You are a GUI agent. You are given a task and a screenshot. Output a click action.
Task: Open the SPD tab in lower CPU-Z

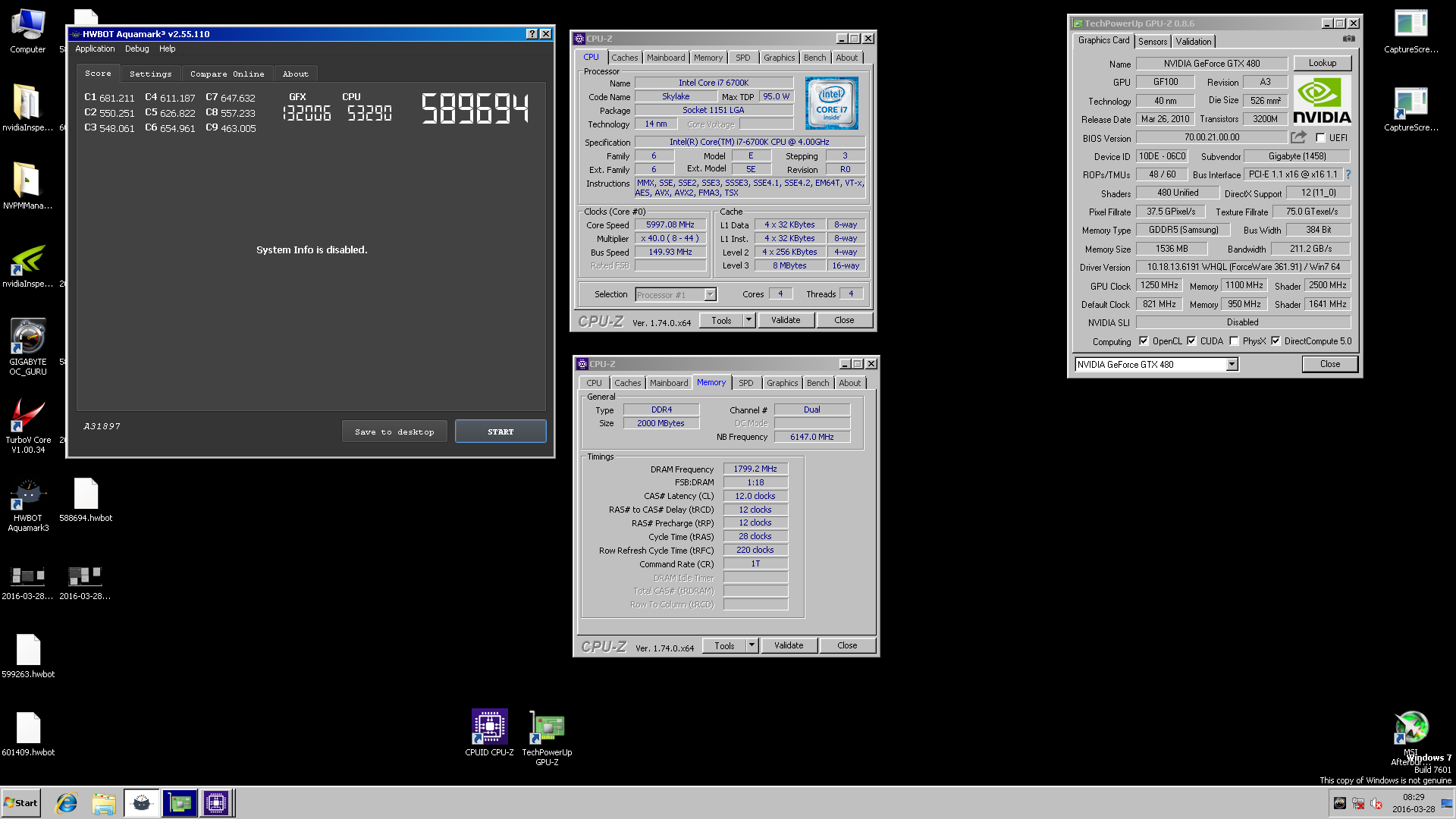(746, 383)
